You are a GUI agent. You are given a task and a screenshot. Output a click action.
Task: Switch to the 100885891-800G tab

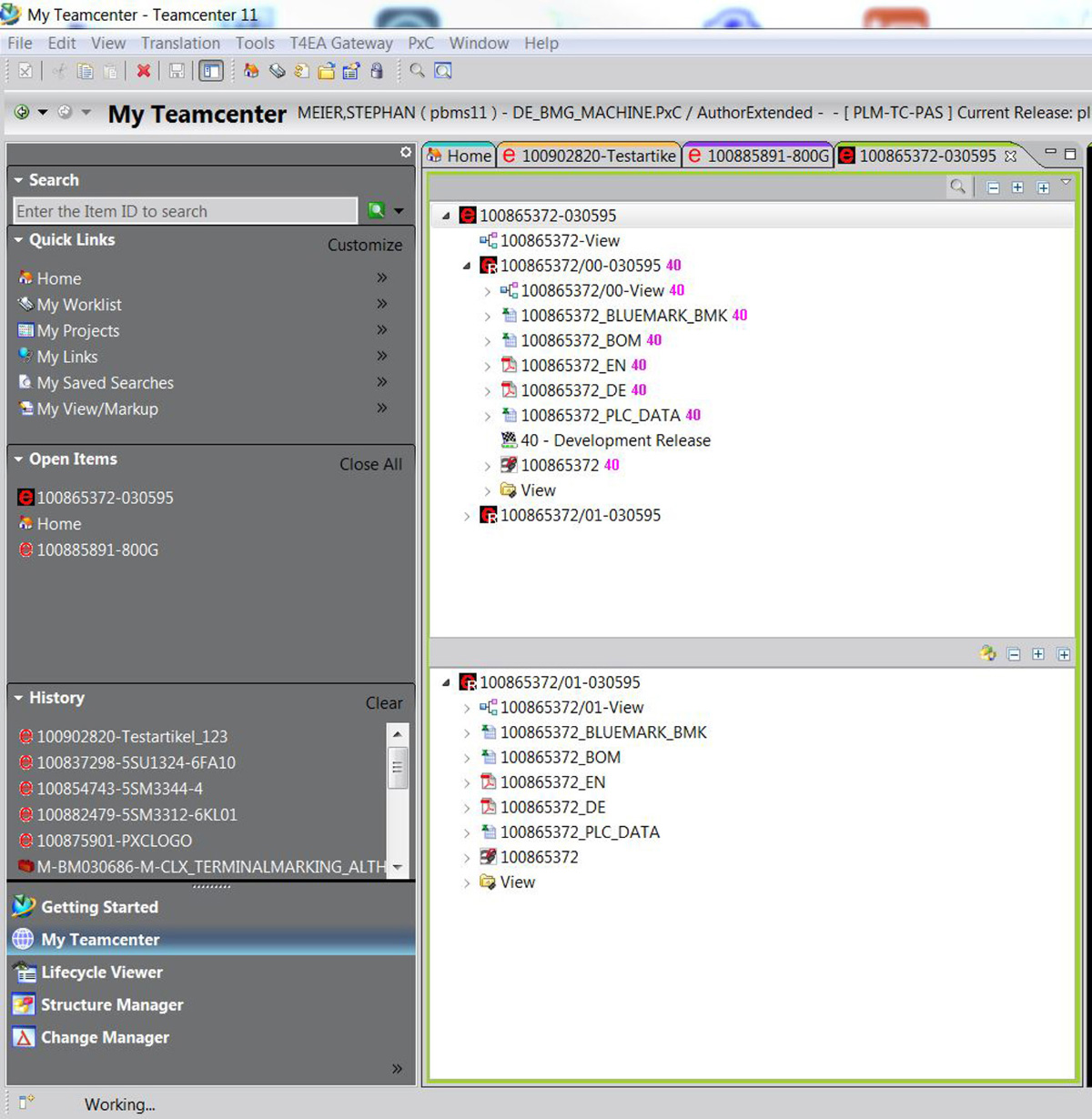tap(759, 156)
